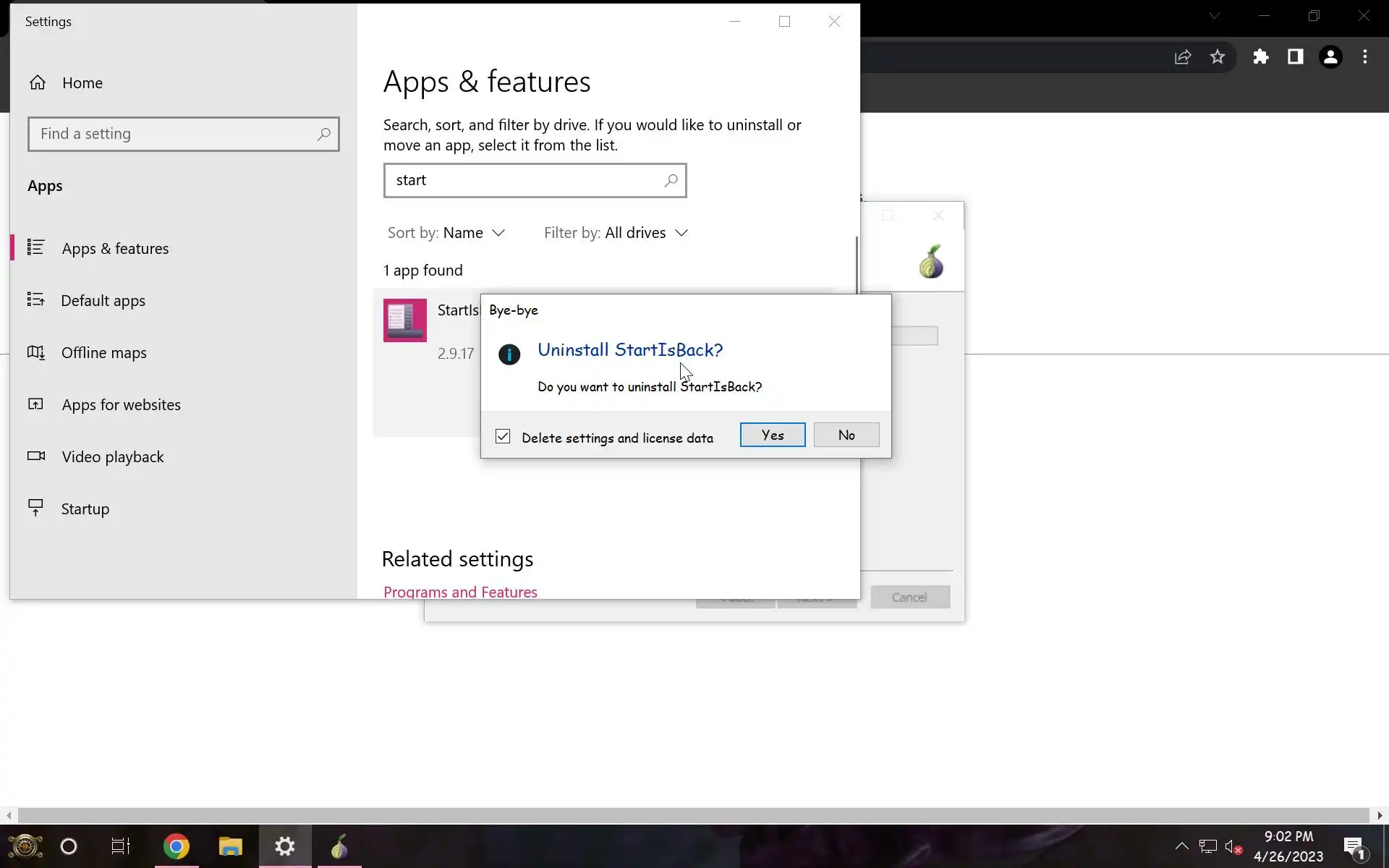Open File Explorer from taskbar

(x=230, y=846)
